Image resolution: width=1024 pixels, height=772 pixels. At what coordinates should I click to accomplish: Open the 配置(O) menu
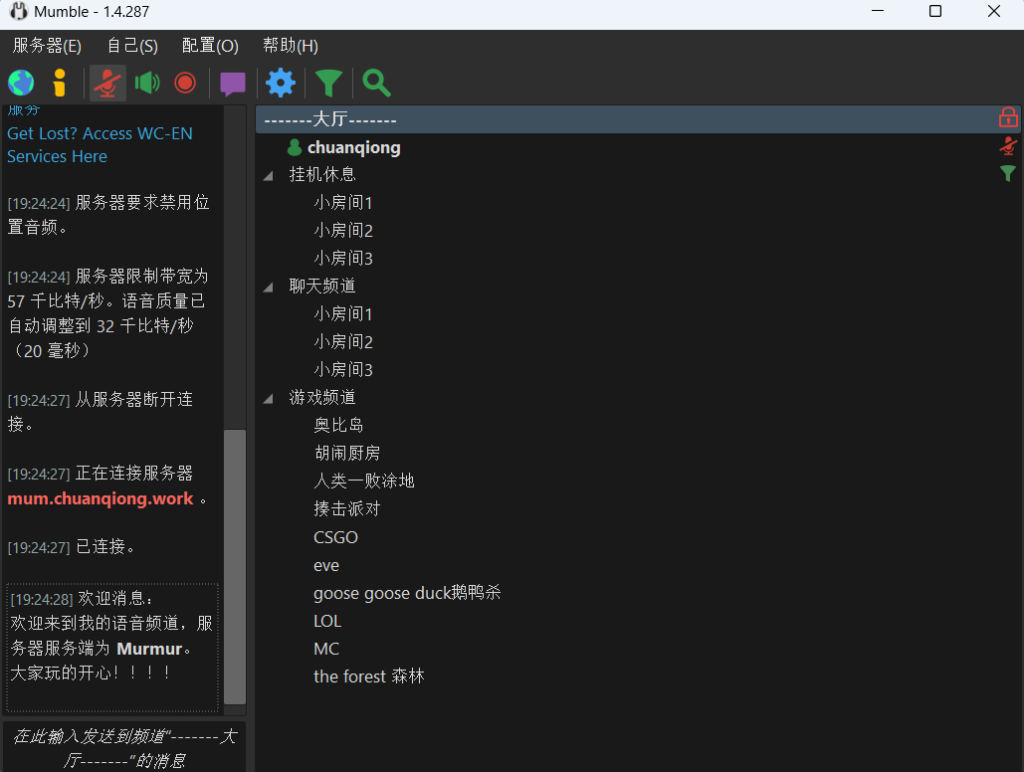210,46
